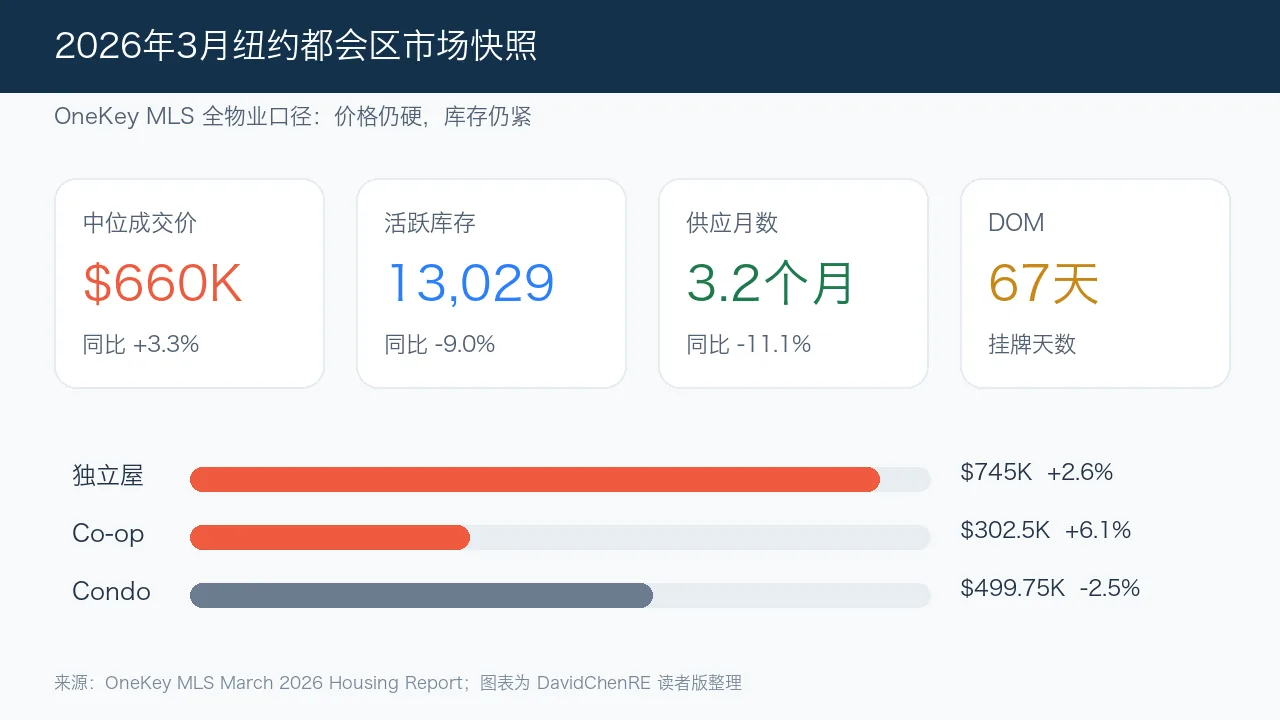Click the title 2026年3月纽约都会区市场快照
Image resolution: width=1280 pixels, height=720 pixels.
click(x=296, y=46)
